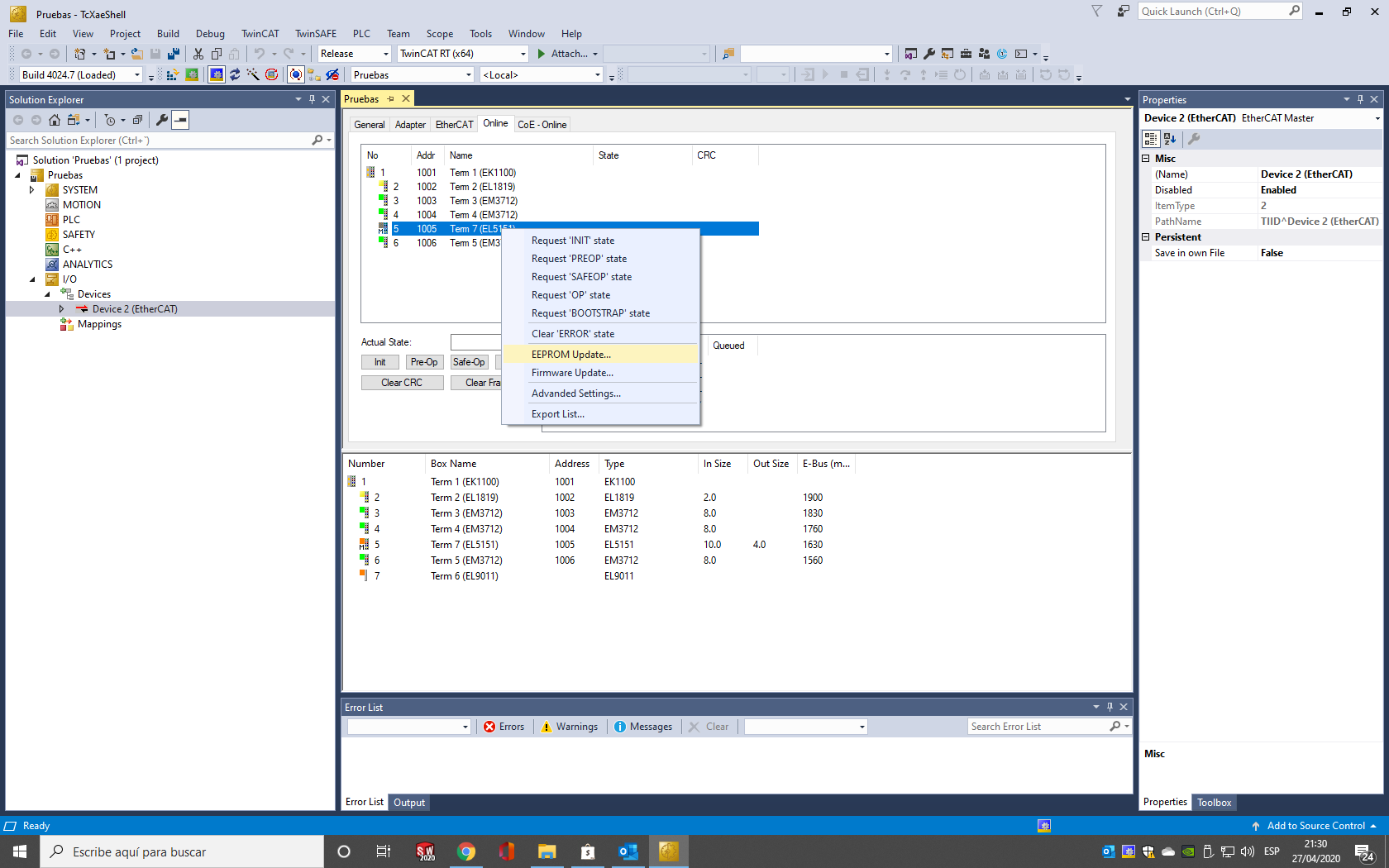Screen dimensions: 1389x868
Task: Open Team Explorer people icon
Action: 984,54
